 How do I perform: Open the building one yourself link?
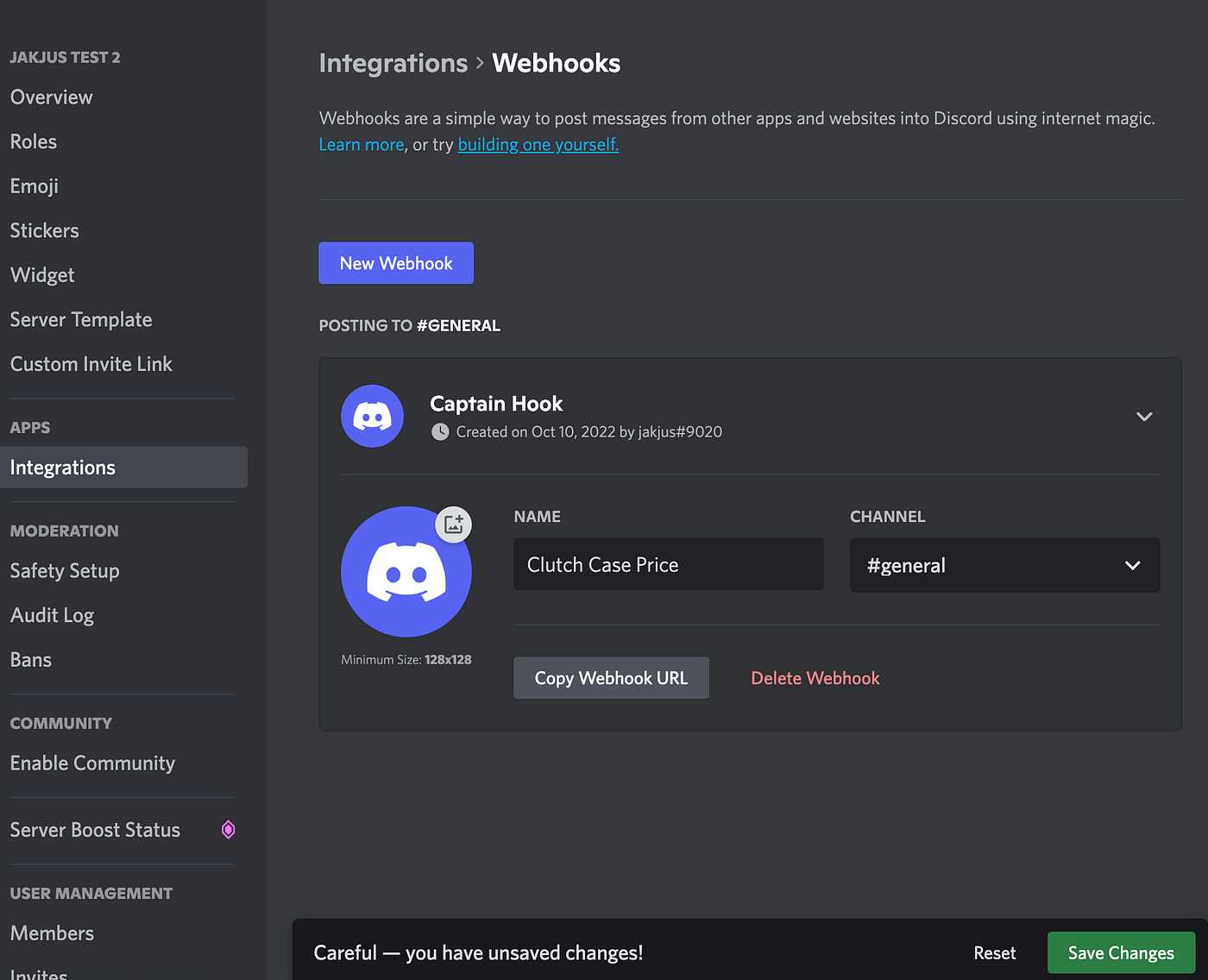538,144
